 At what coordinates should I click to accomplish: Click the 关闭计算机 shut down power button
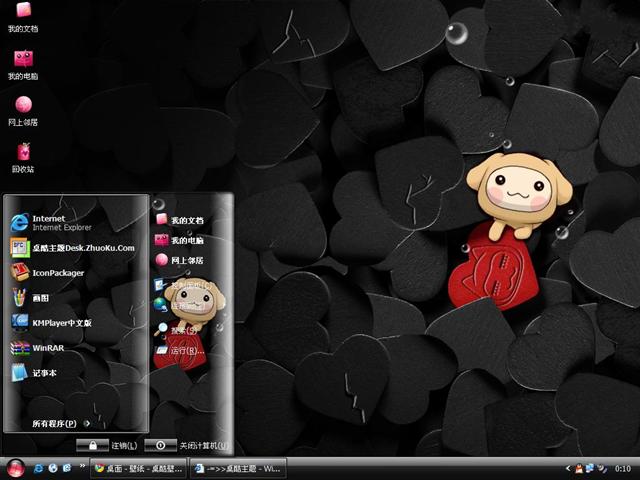[x=160, y=445]
